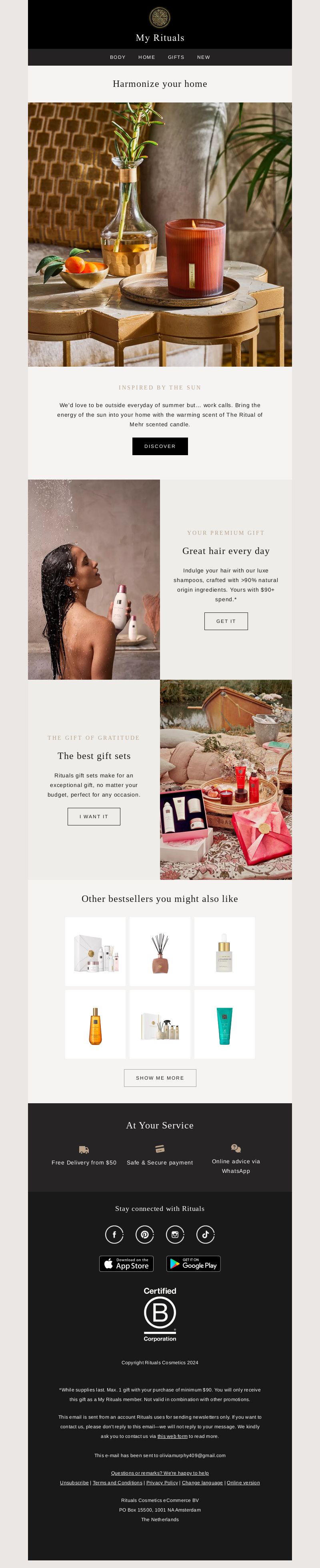Click the DISCOVER button

click(x=160, y=446)
